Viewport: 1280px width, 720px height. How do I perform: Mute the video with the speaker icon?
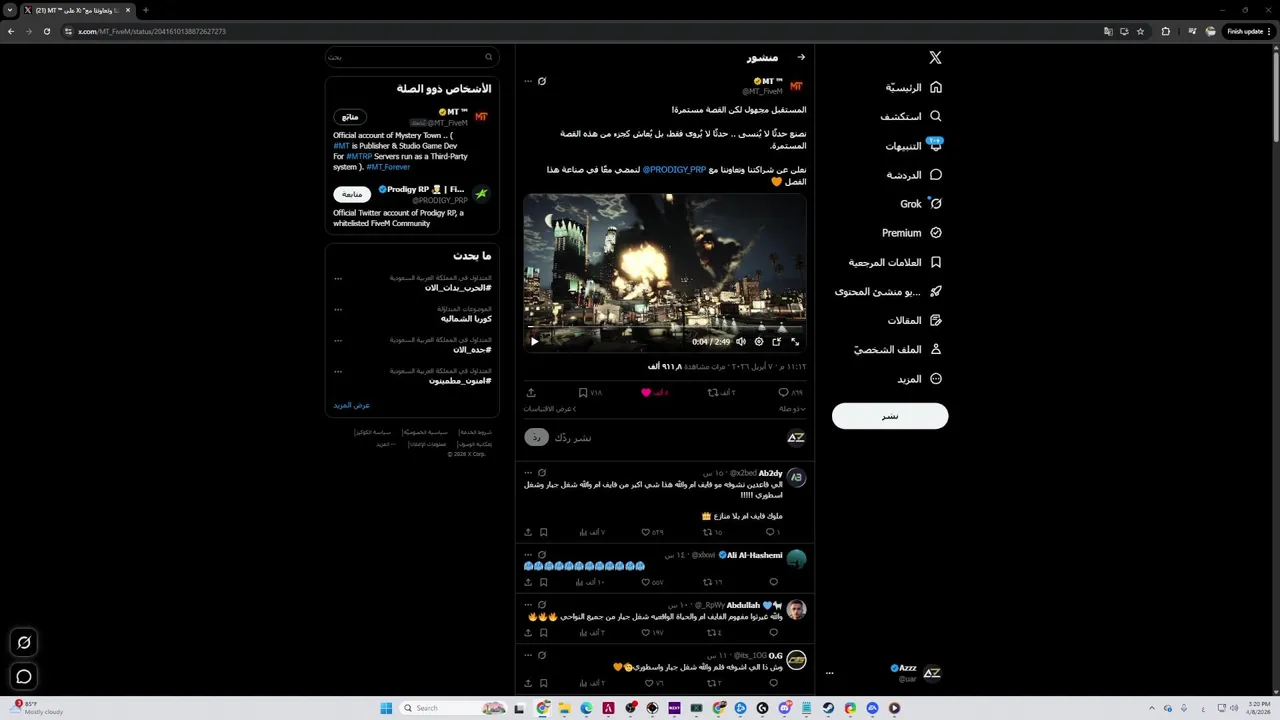(x=741, y=341)
